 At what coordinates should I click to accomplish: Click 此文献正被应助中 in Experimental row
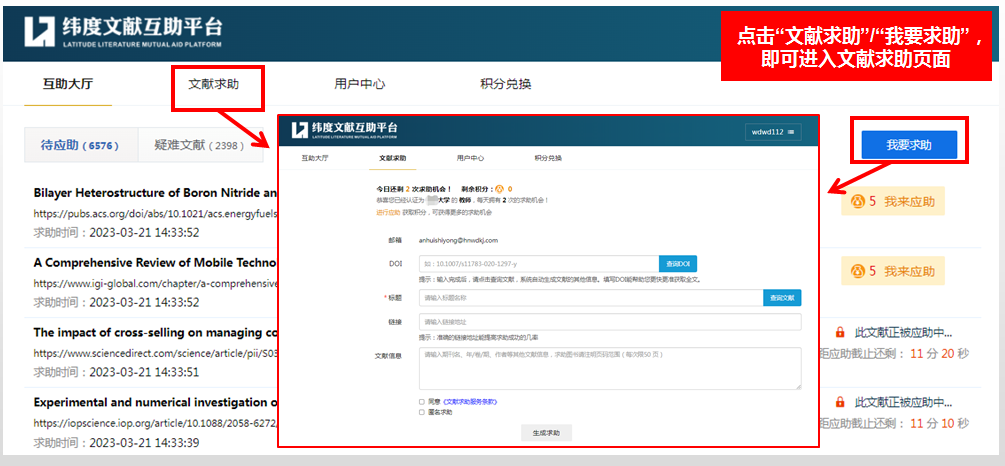point(904,403)
